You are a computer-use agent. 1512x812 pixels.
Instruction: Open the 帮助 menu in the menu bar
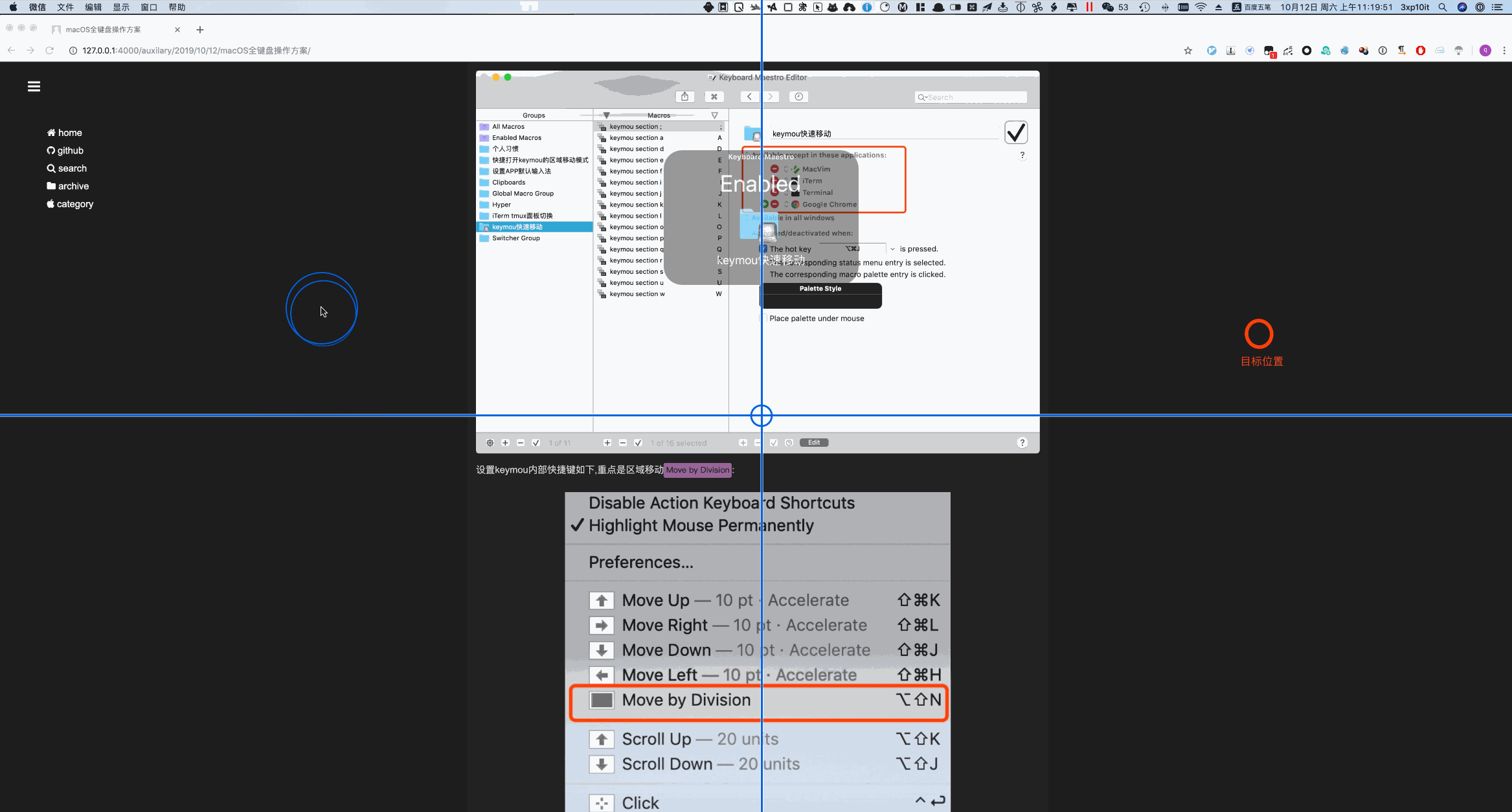[177, 7]
